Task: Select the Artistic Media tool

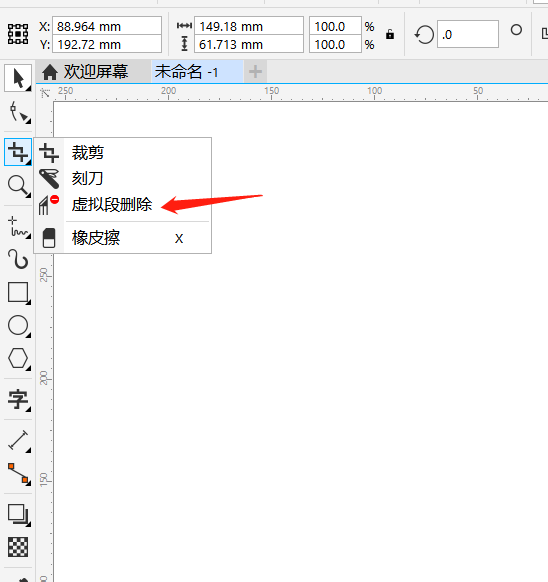Action: [18, 259]
